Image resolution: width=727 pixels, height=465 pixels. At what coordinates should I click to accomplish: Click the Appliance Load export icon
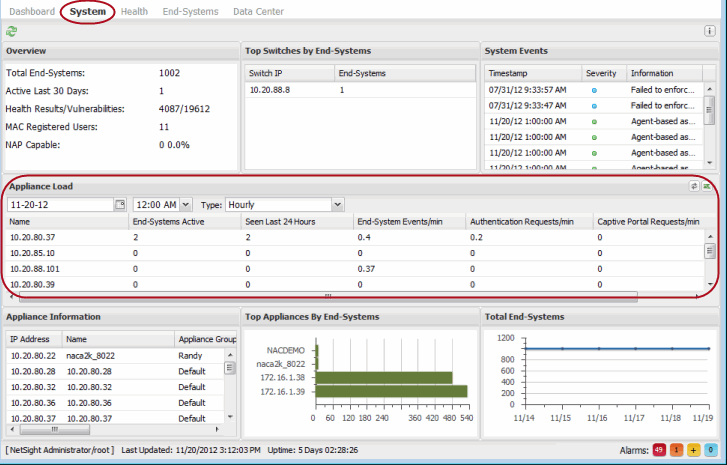(708, 186)
